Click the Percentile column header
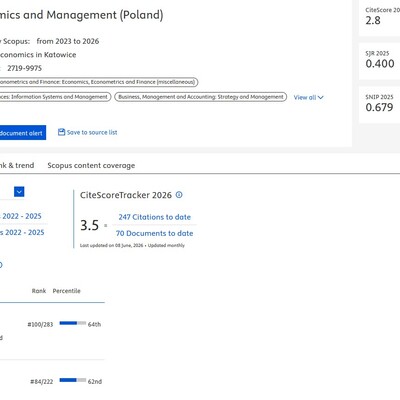This screenshot has width=400, height=400. [66, 291]
